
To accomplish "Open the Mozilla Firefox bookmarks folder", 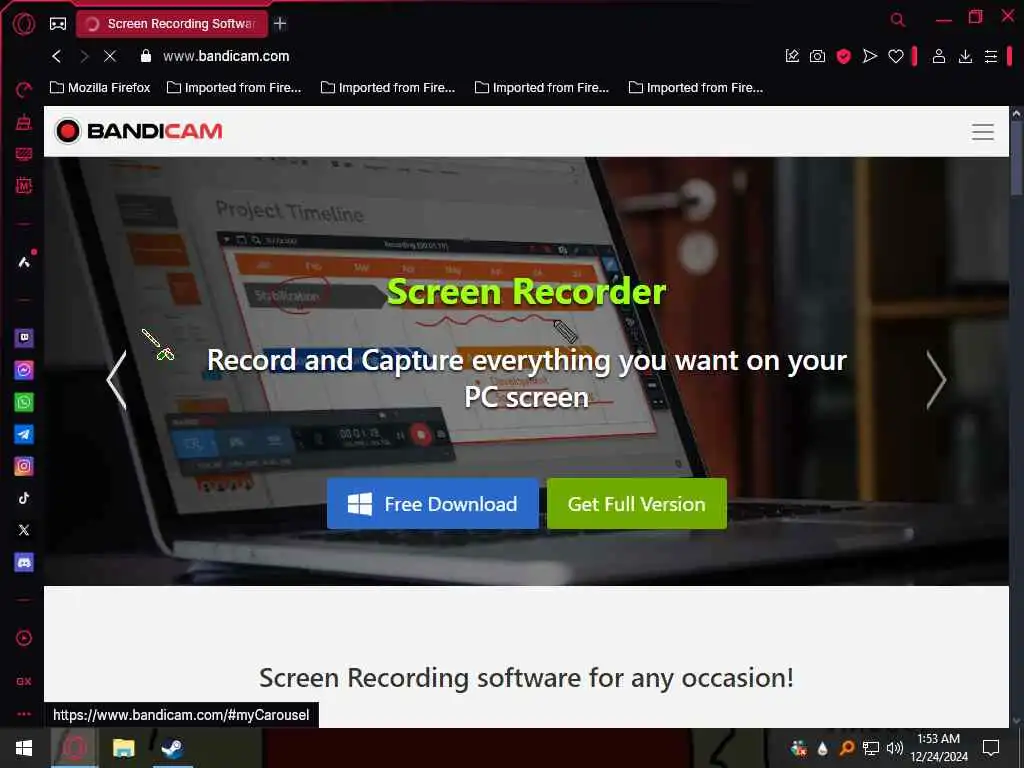I will [x=100, y=88].
